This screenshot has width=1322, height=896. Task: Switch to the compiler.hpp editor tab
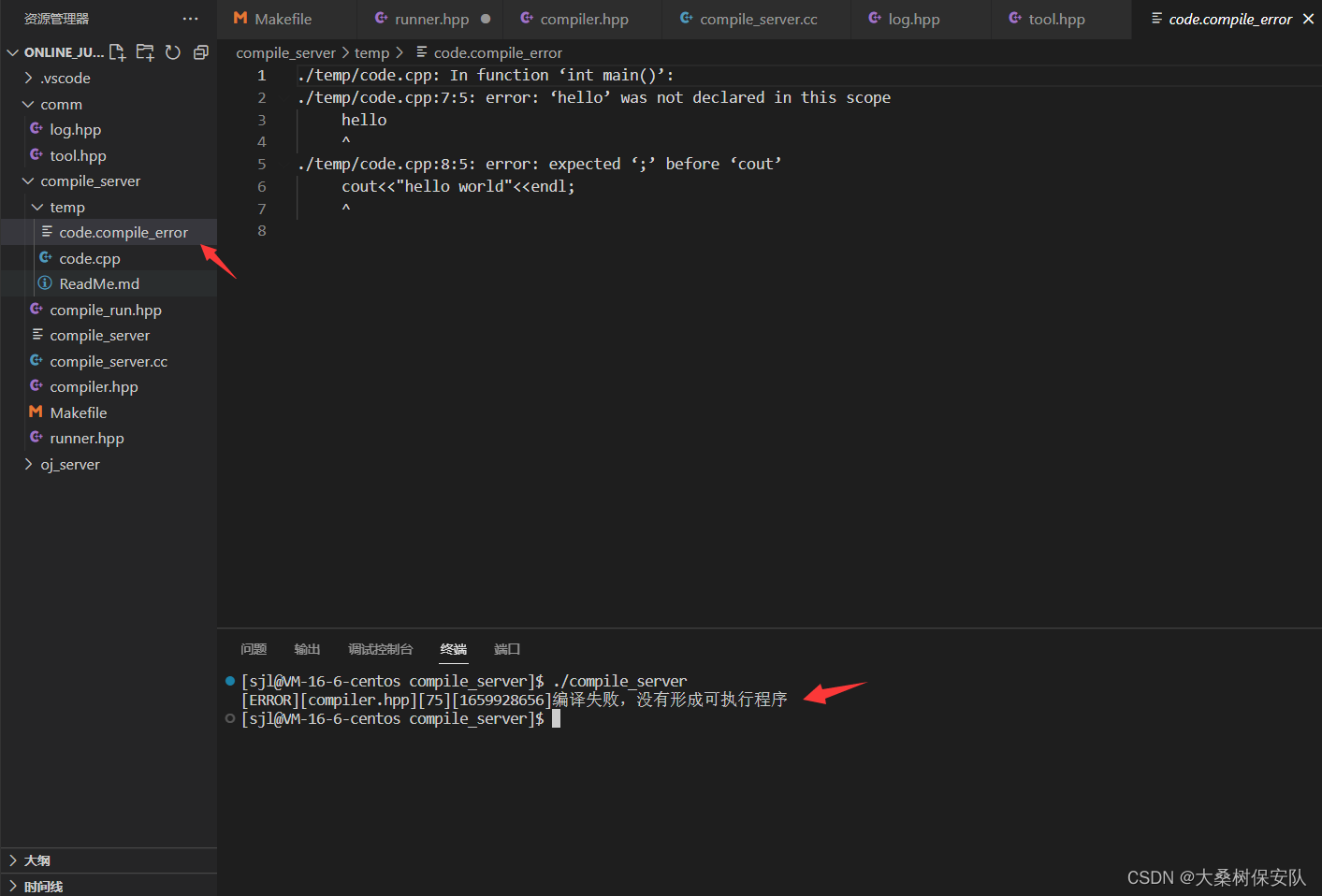pos(582,19)
